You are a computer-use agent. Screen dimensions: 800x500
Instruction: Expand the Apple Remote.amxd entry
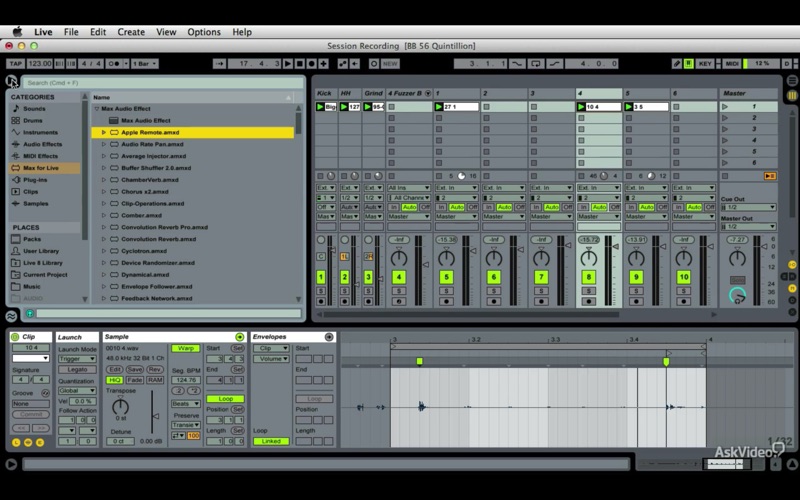[104, 132]
